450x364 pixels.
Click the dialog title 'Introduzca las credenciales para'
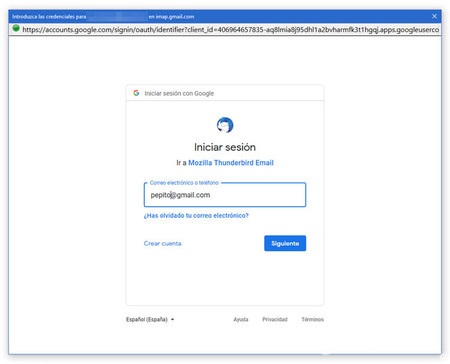point(49,16)
